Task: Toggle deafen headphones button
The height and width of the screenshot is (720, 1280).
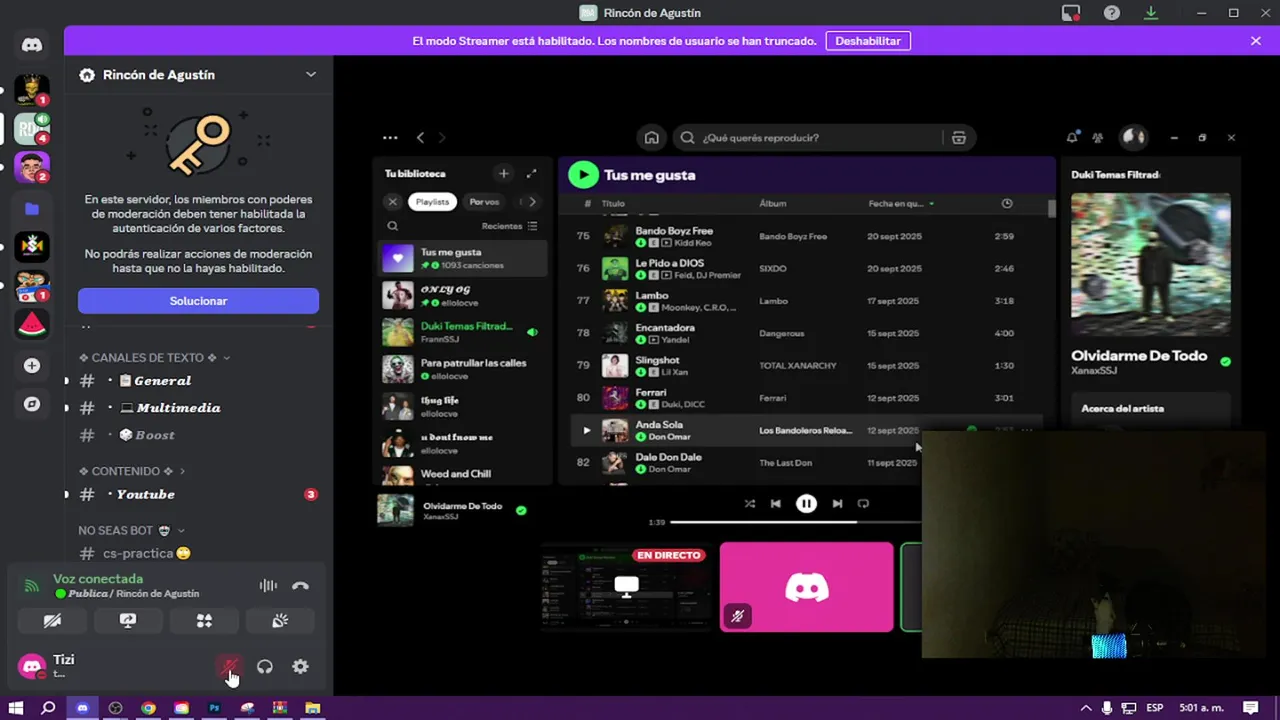Action: (265, 667)
